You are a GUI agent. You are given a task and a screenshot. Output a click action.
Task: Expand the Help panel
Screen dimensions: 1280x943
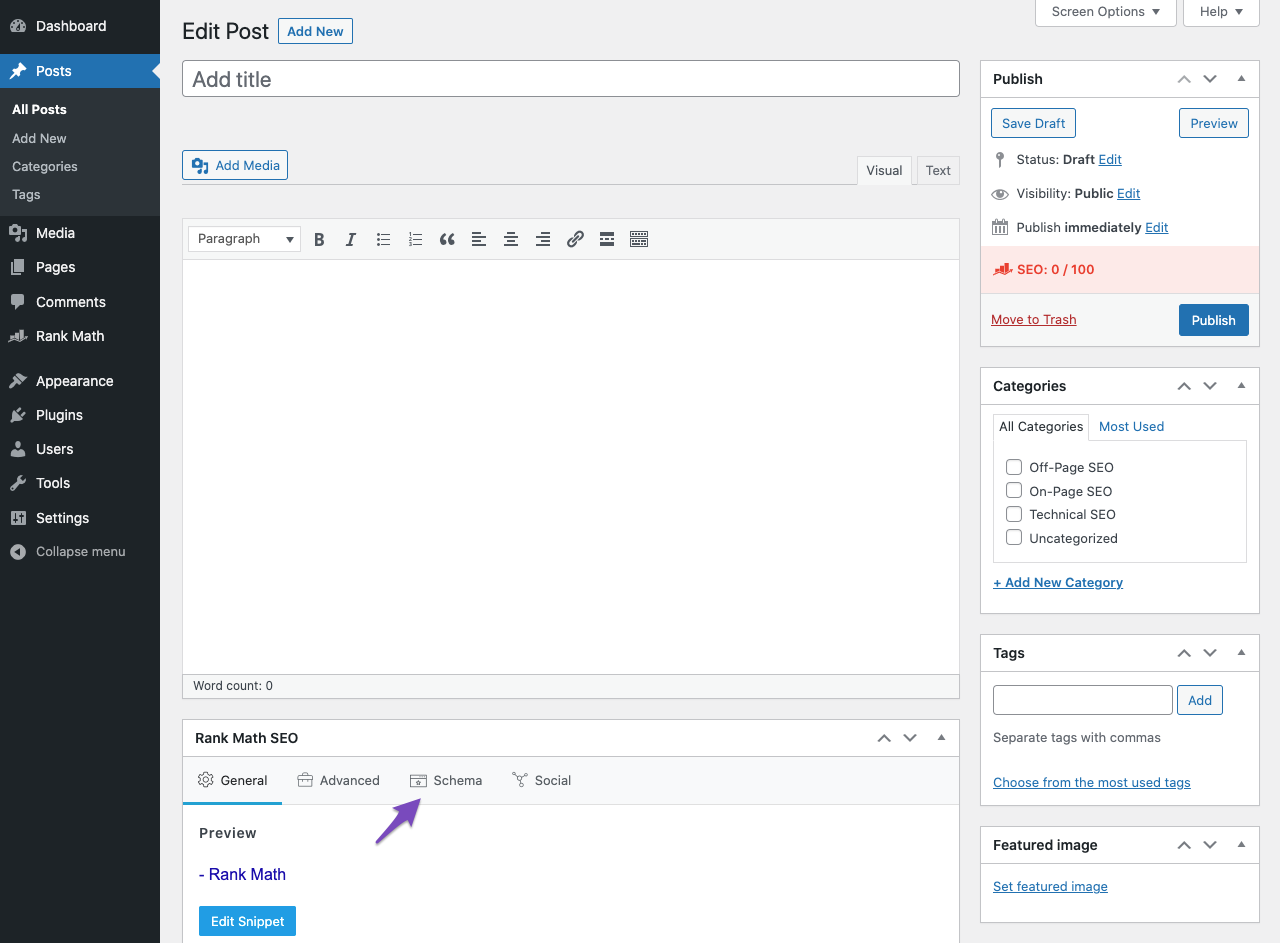click(1221, 12)
